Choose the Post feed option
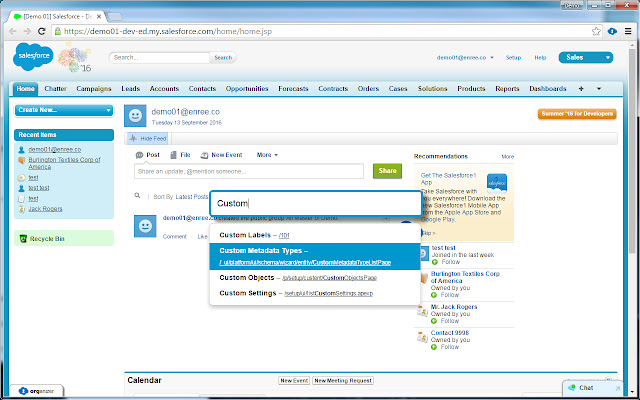This screenshot has height=400, width=640. pyautogui.click(x=147, y=155)
